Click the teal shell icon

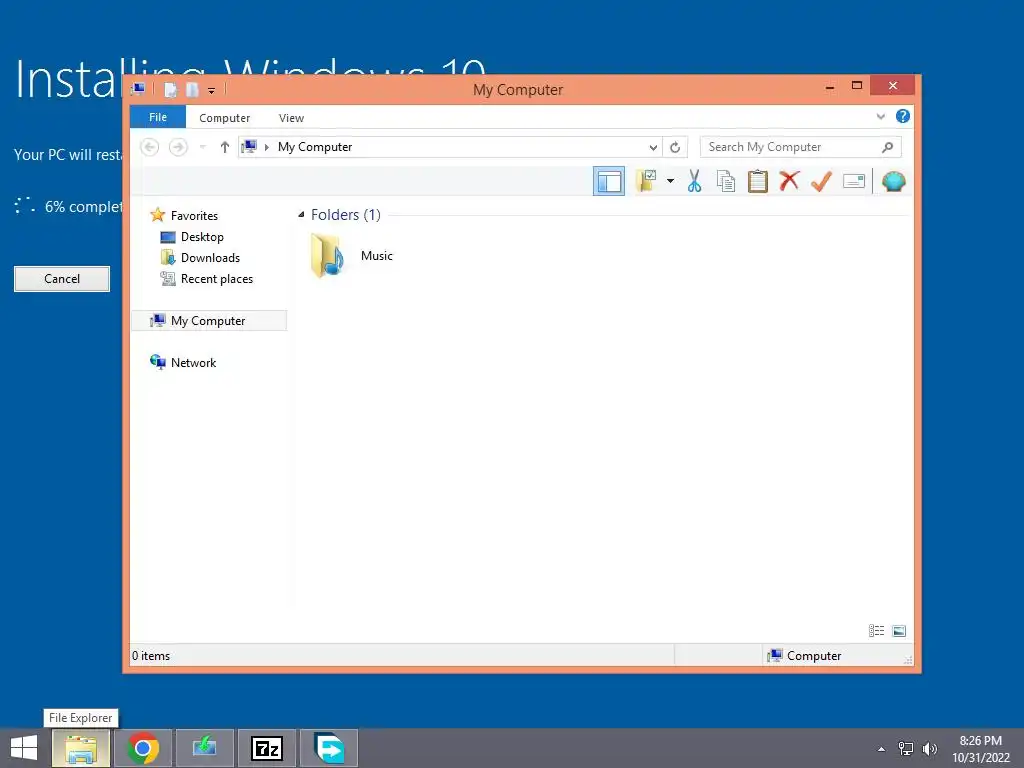pos(893,181)
